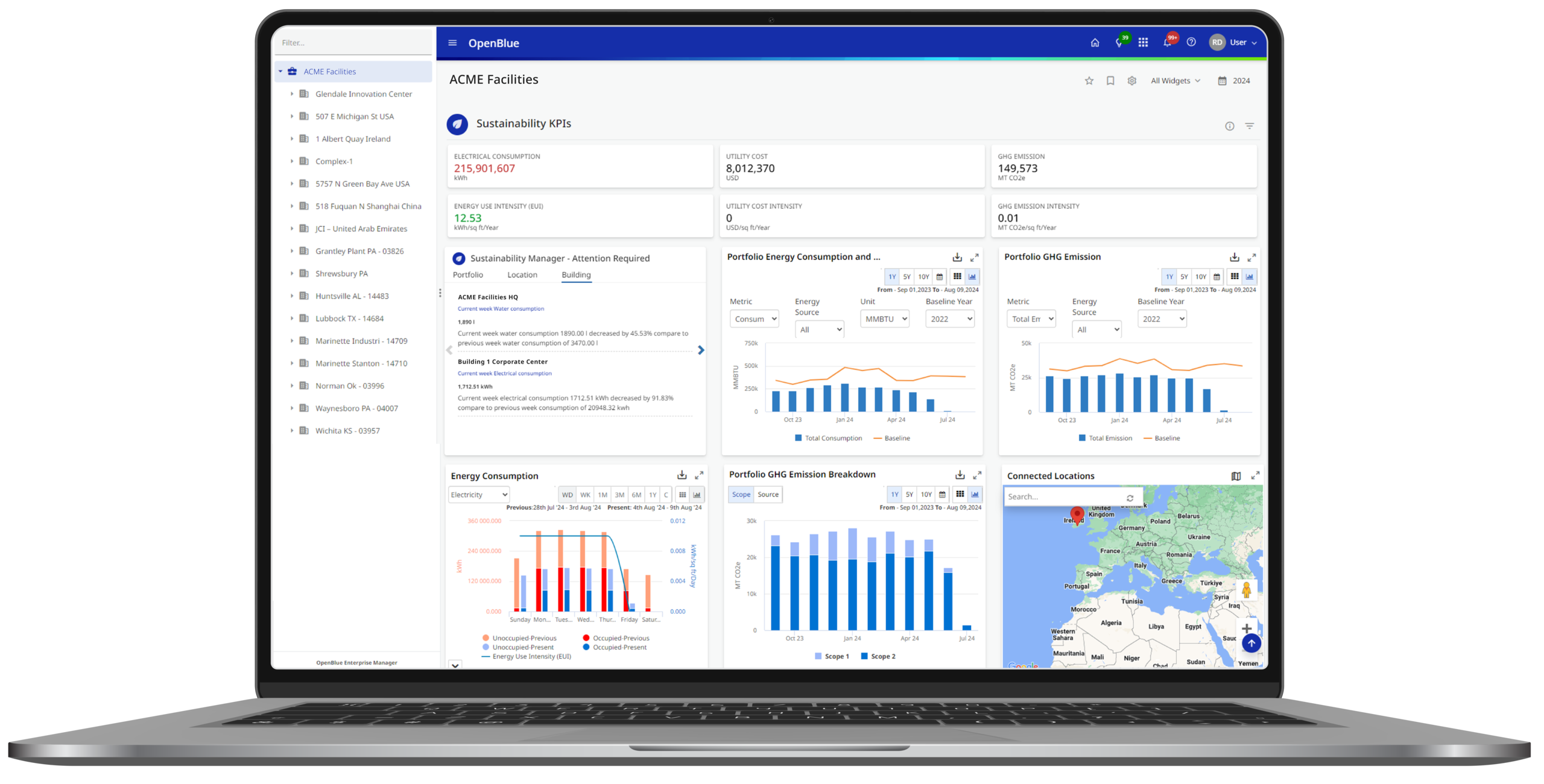The height and width of the screenshot is (784, 1544).
Task: Mark ACME Facilities as favorite with star
Action: point(1089,81)
